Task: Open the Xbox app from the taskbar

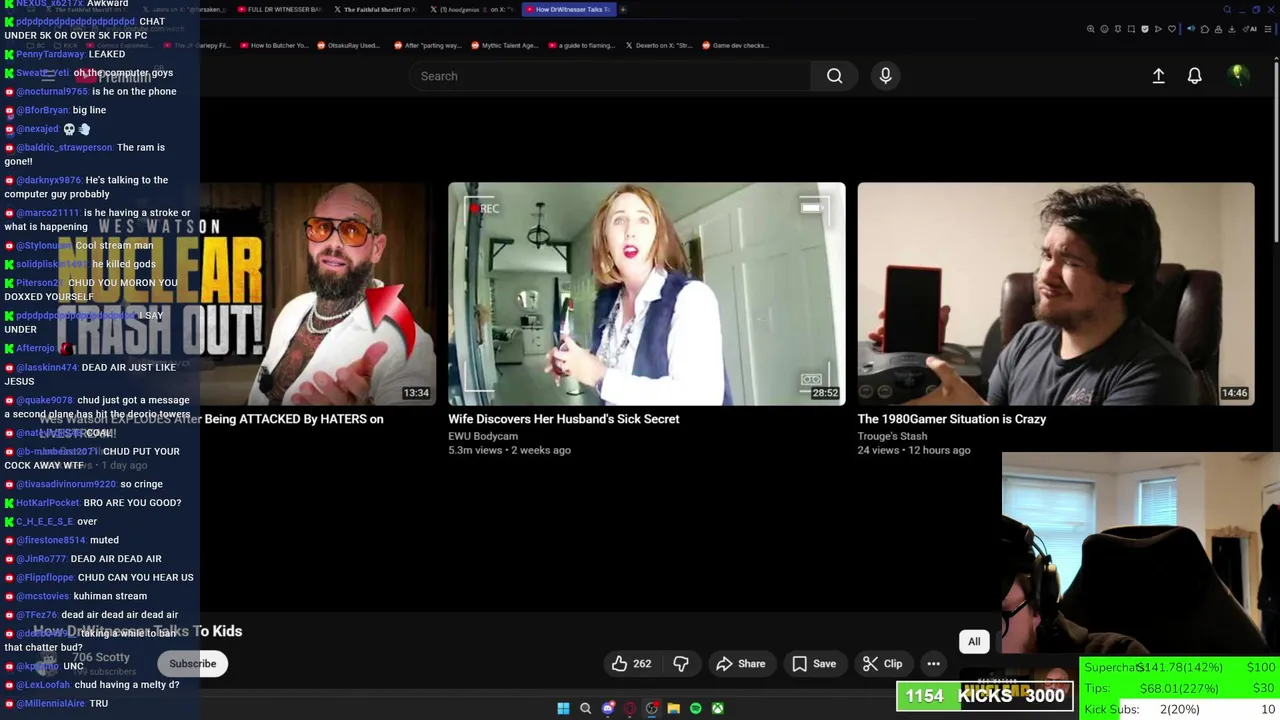Action: [717, 708]
